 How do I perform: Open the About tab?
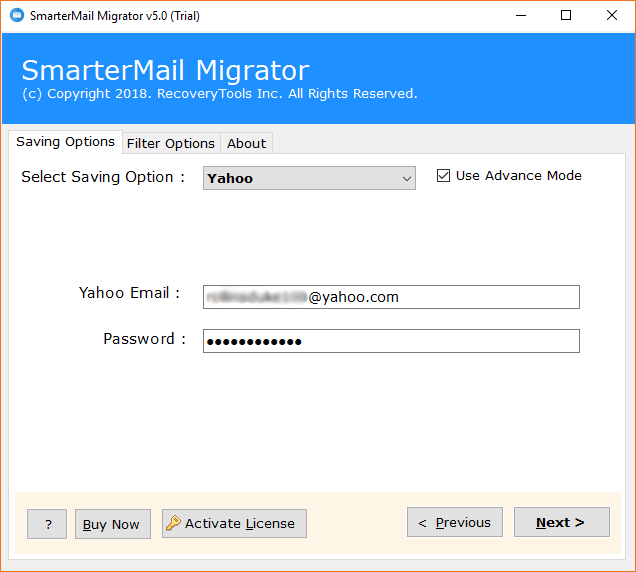click(x=246, y=144)
